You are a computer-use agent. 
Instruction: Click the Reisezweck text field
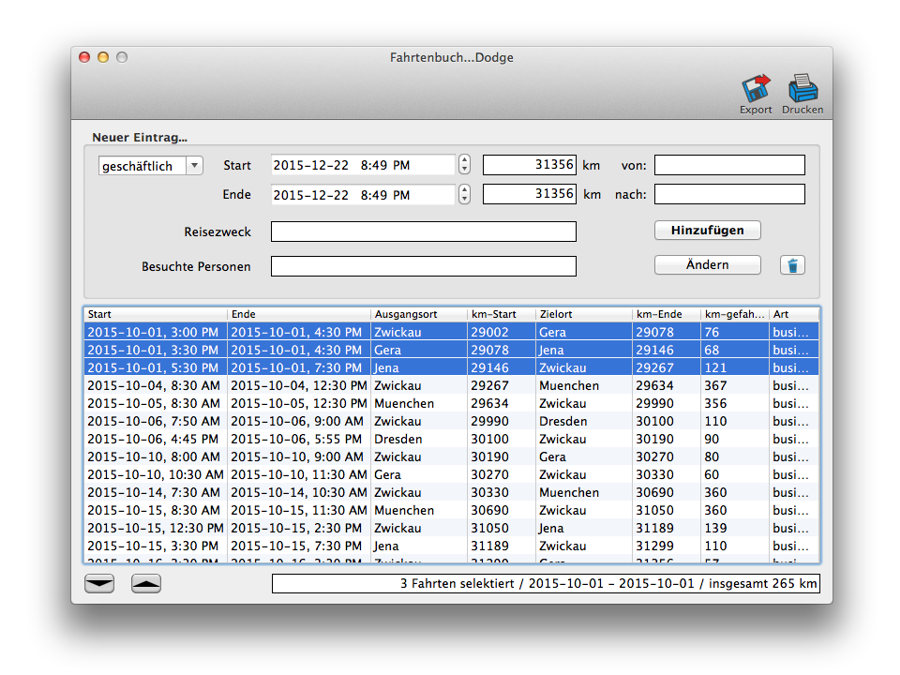(423, 232)
